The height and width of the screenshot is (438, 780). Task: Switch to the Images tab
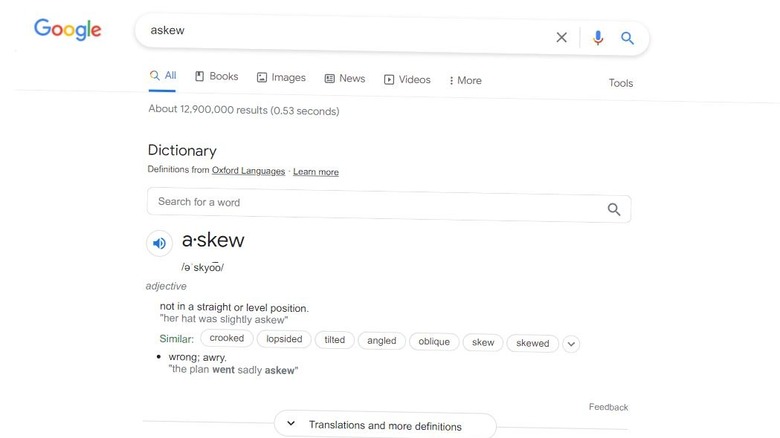281,77
